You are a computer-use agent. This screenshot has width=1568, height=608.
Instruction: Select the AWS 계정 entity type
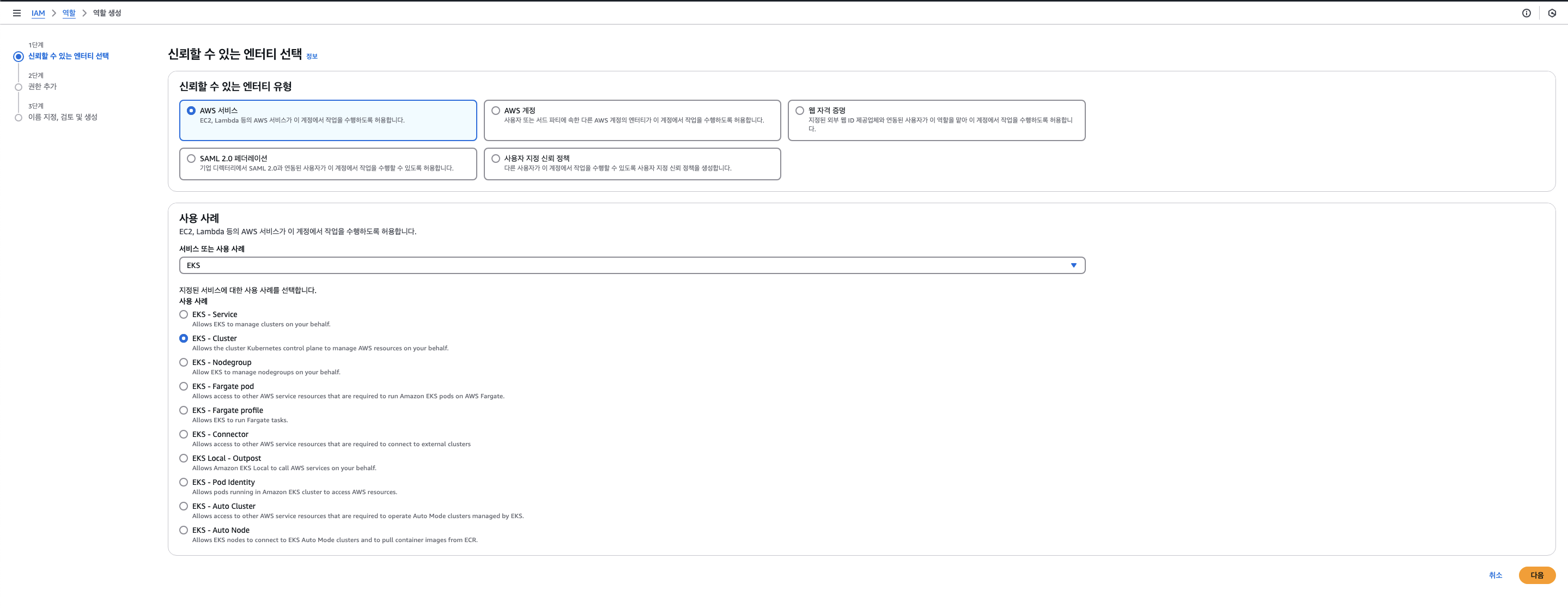pyautogui.click(x=495, y=111)
